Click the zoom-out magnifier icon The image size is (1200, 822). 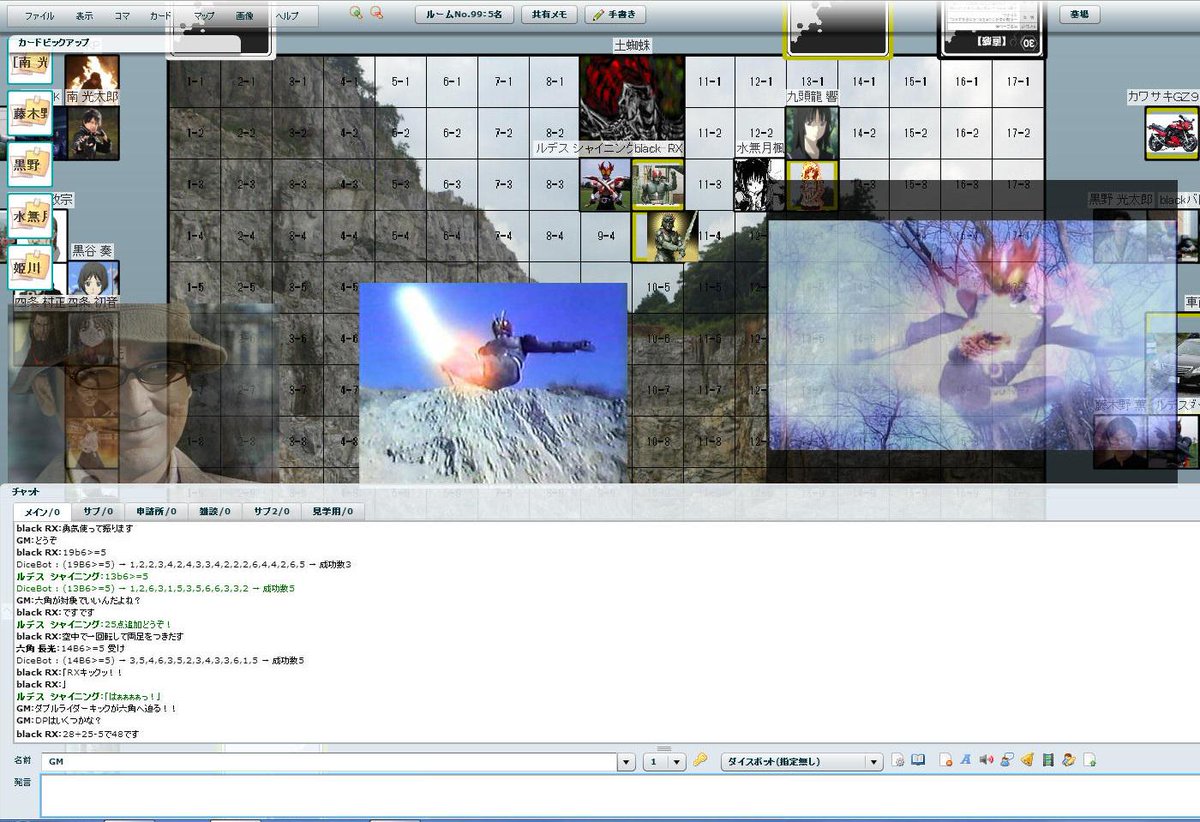tap(376, 13)
